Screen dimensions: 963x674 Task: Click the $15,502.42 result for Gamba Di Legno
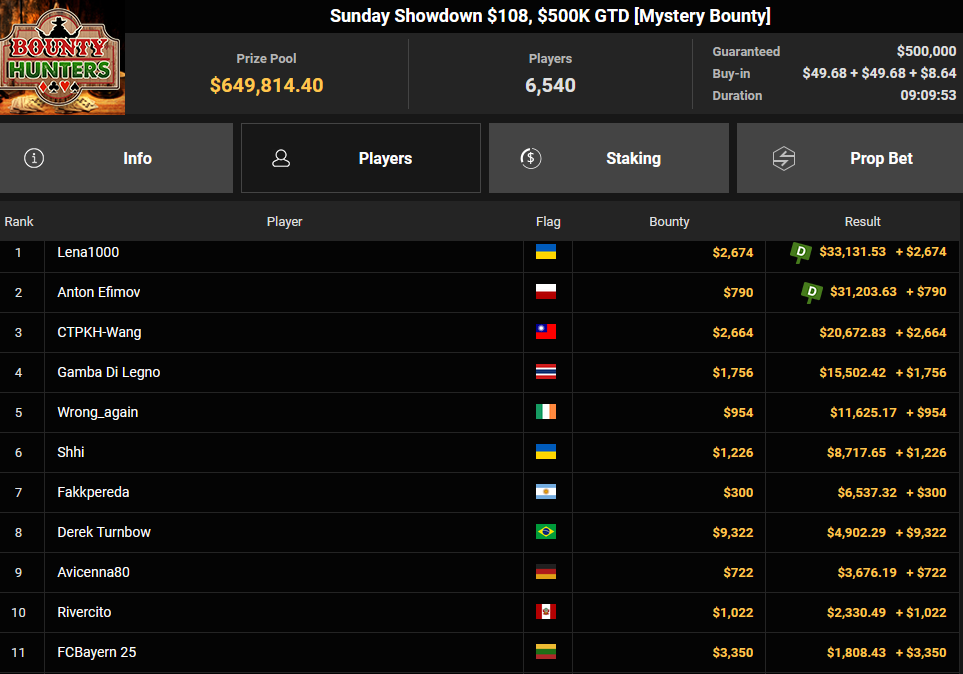click(x=852, y=372)
